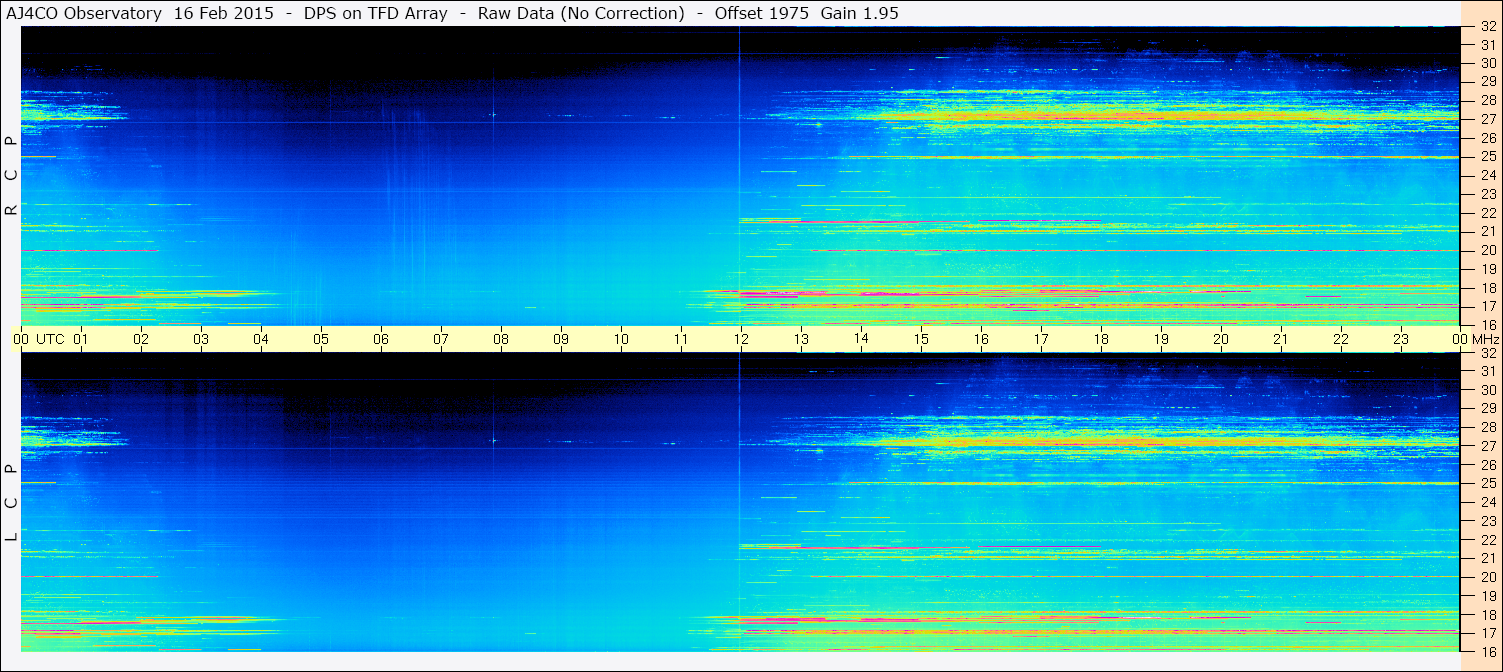1503x672 pixels.
Task: Click the 15 hour timeline label
Action: [x=920, y=339]
